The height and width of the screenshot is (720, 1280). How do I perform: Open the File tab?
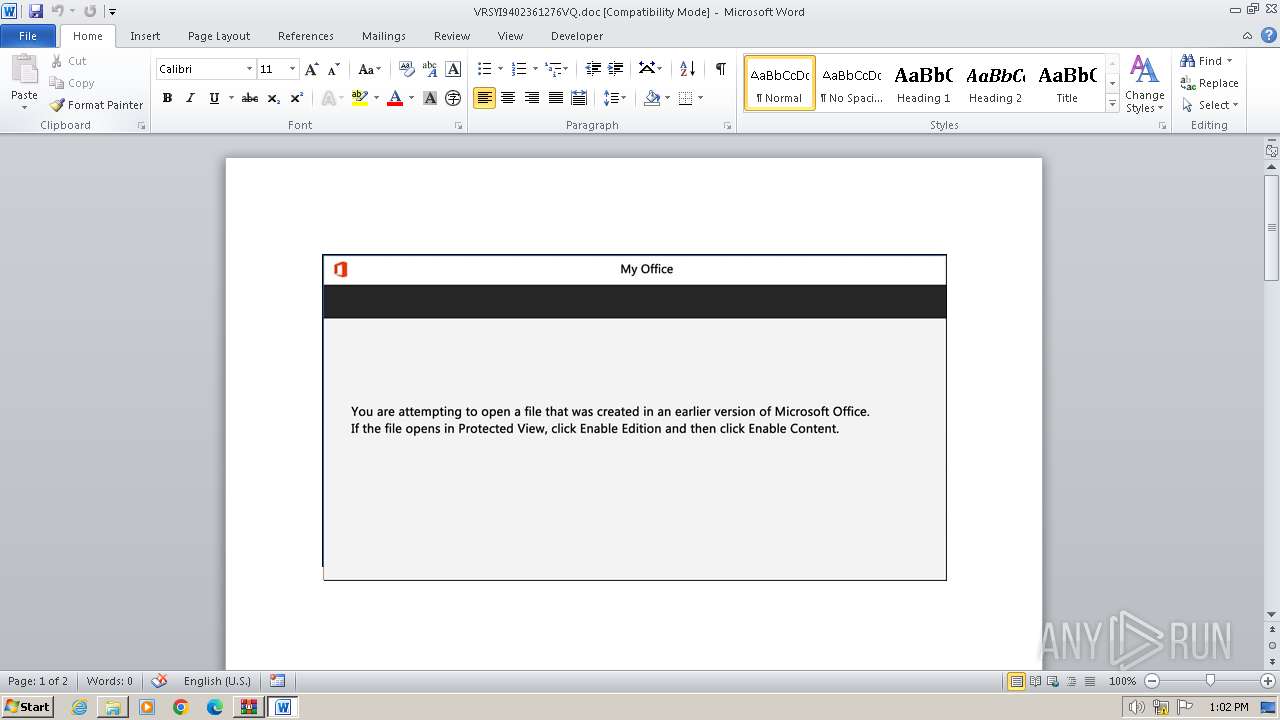tap(28, 36)
